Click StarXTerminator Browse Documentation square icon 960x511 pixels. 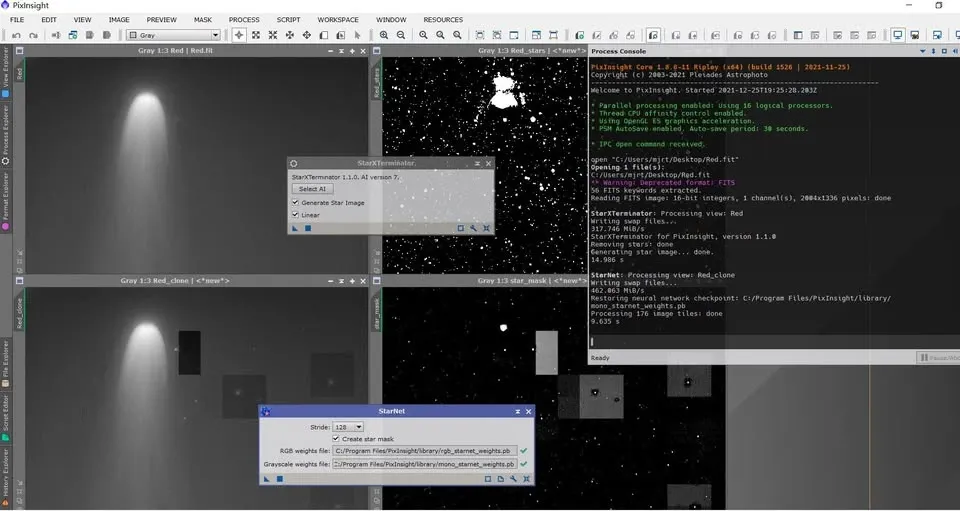point(460,228)
